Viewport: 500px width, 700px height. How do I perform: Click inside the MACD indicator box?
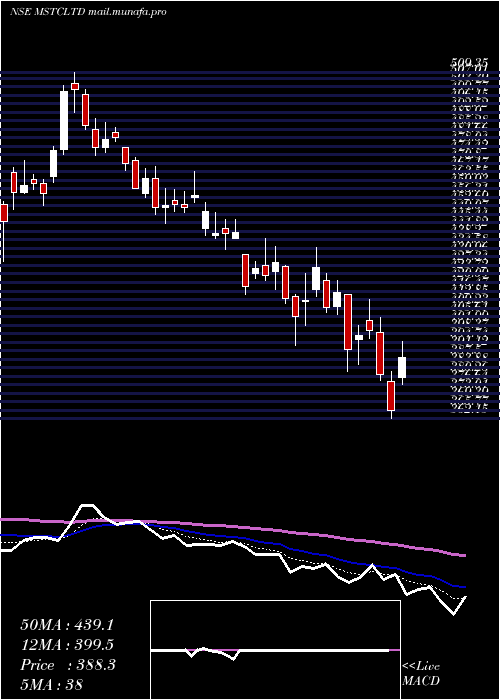(275, 650)
